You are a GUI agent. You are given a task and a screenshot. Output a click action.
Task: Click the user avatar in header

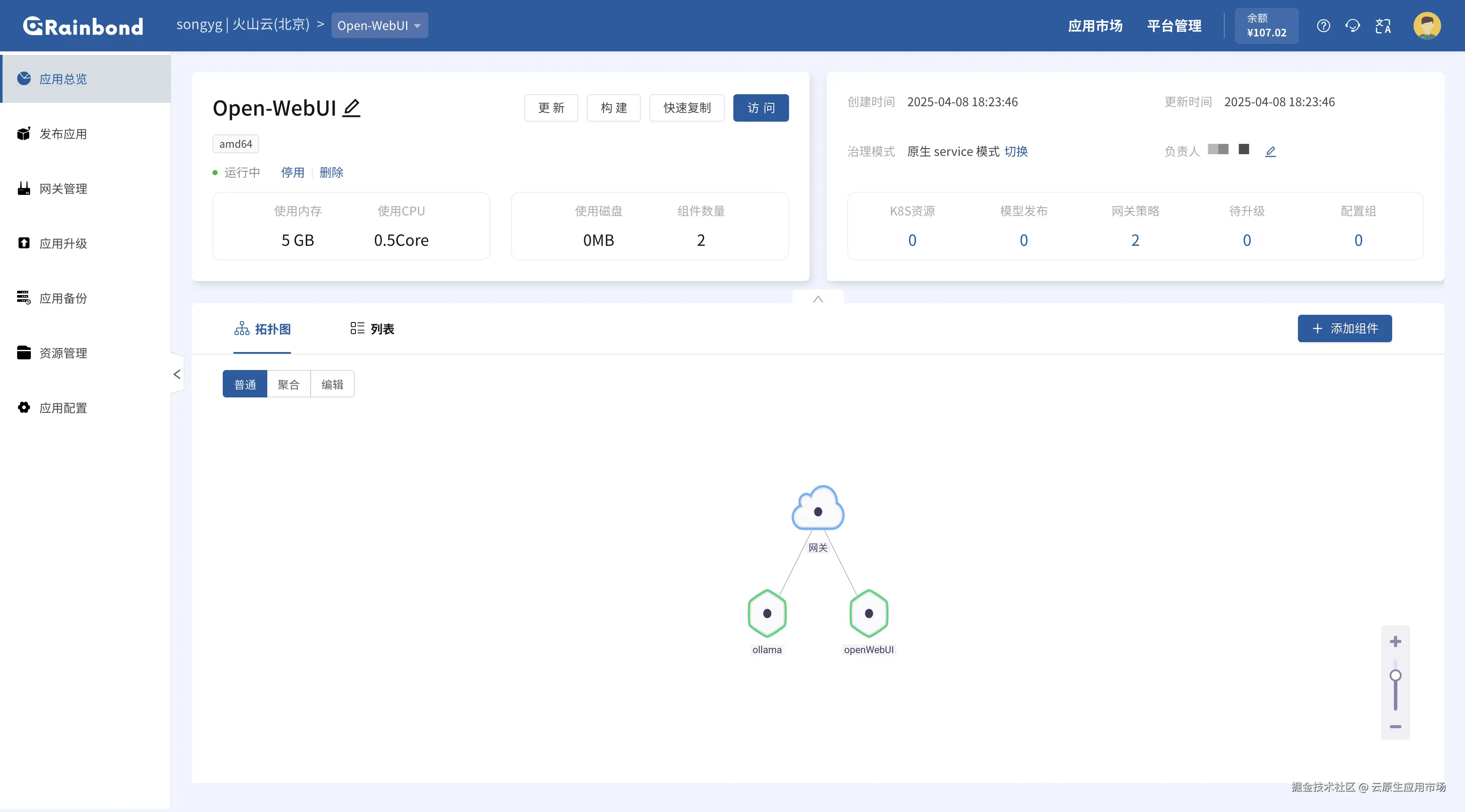pos(1426,26)
